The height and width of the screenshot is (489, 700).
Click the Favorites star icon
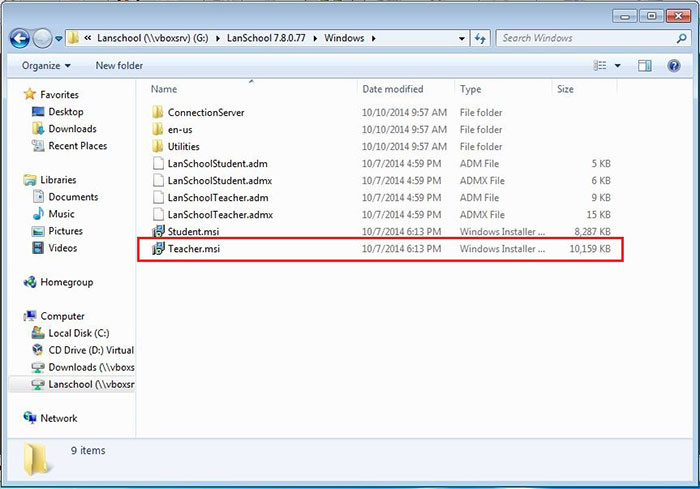pyautogui.click(x=29, y=94)
